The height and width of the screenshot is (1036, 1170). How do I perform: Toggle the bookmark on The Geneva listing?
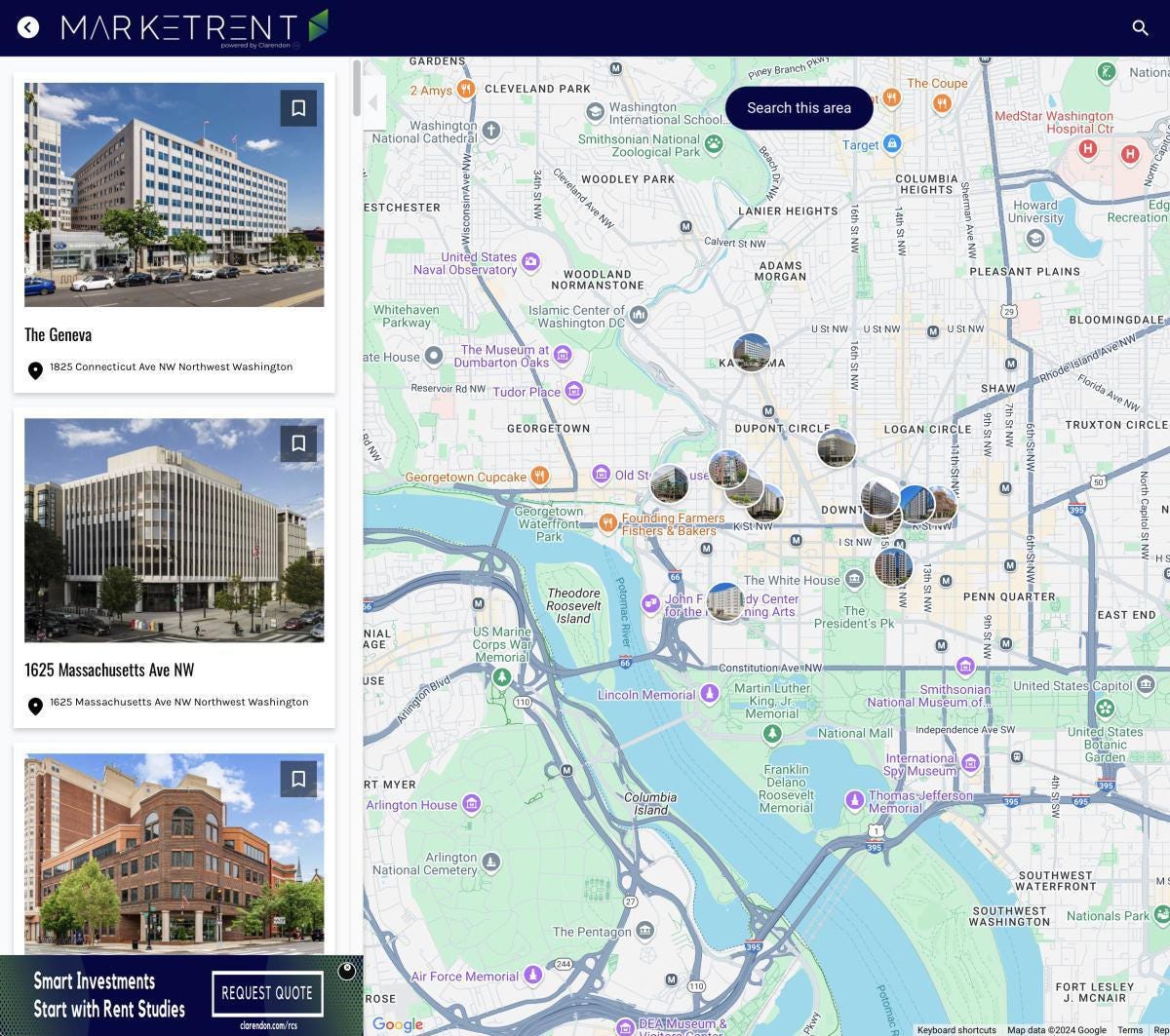click(x=297, y=107)
